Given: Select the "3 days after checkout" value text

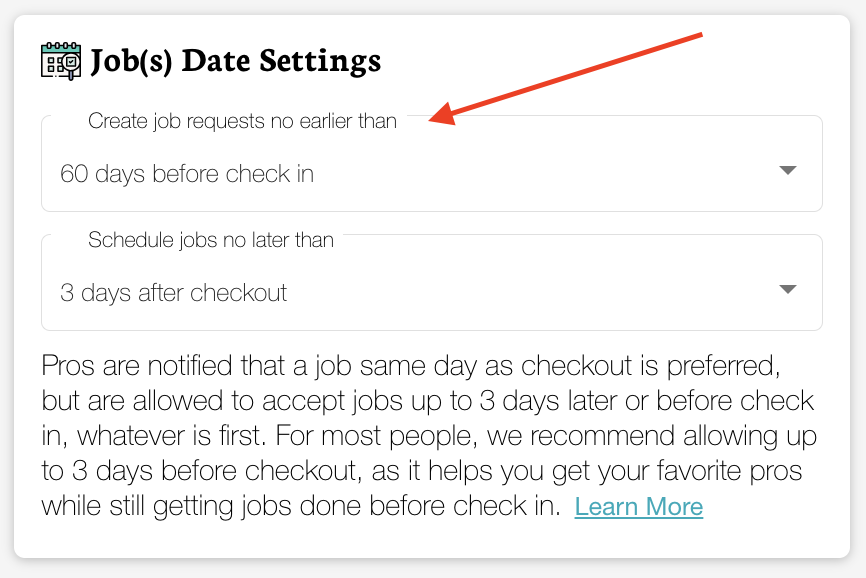Looking at the screenshot, I should pos(174,293).
